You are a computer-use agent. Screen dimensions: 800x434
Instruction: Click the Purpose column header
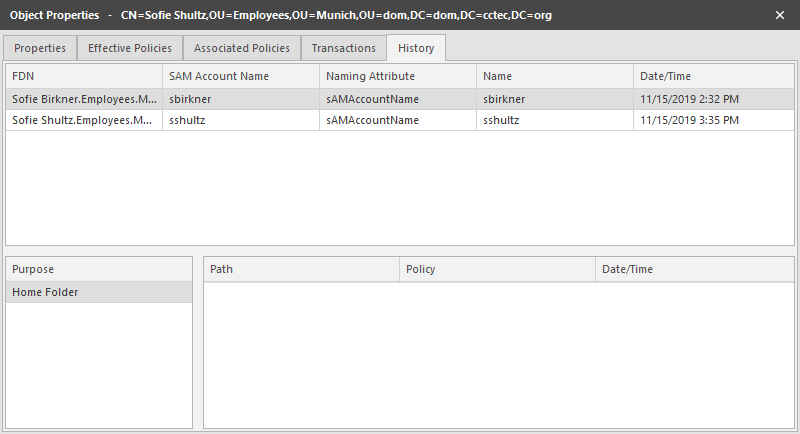click(98, 269)
